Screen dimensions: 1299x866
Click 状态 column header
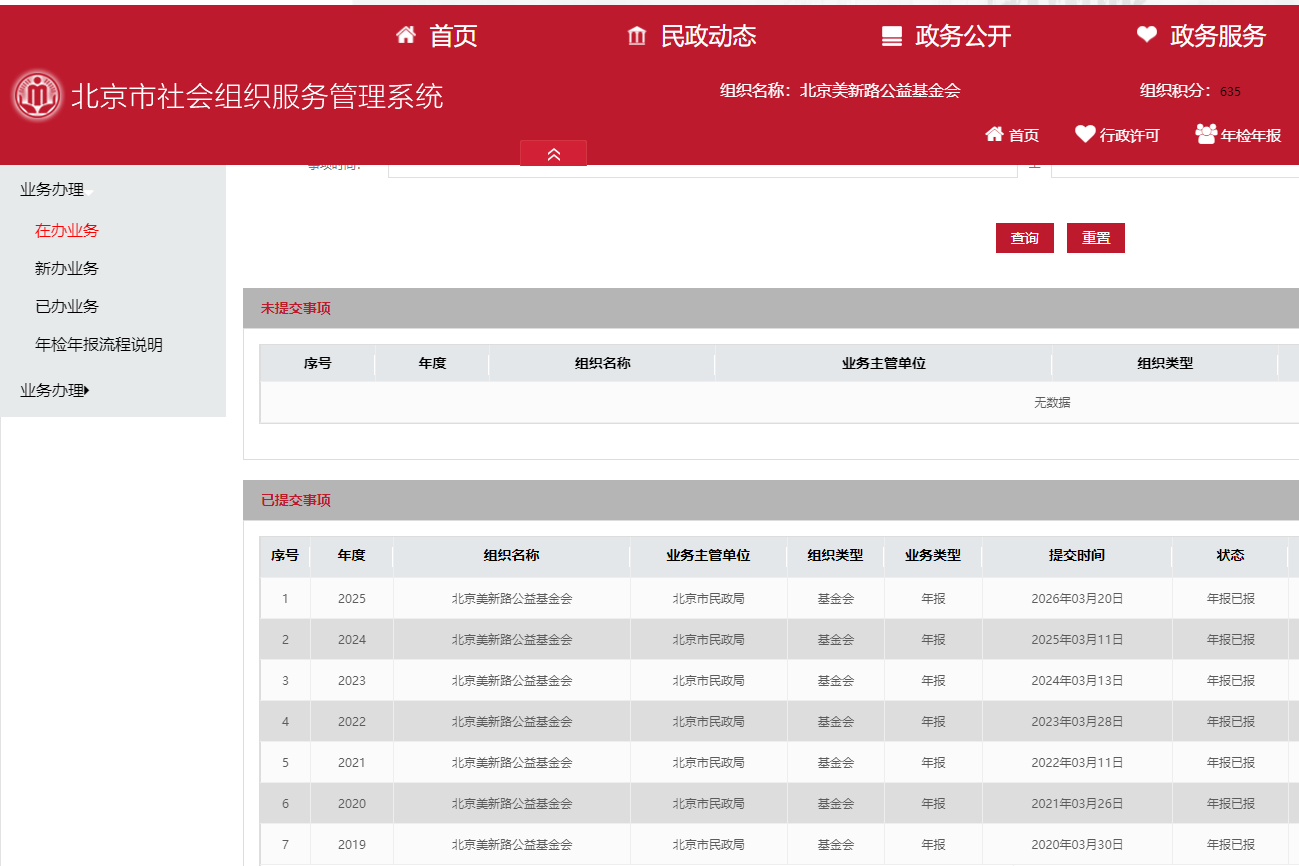(1230, 555)
